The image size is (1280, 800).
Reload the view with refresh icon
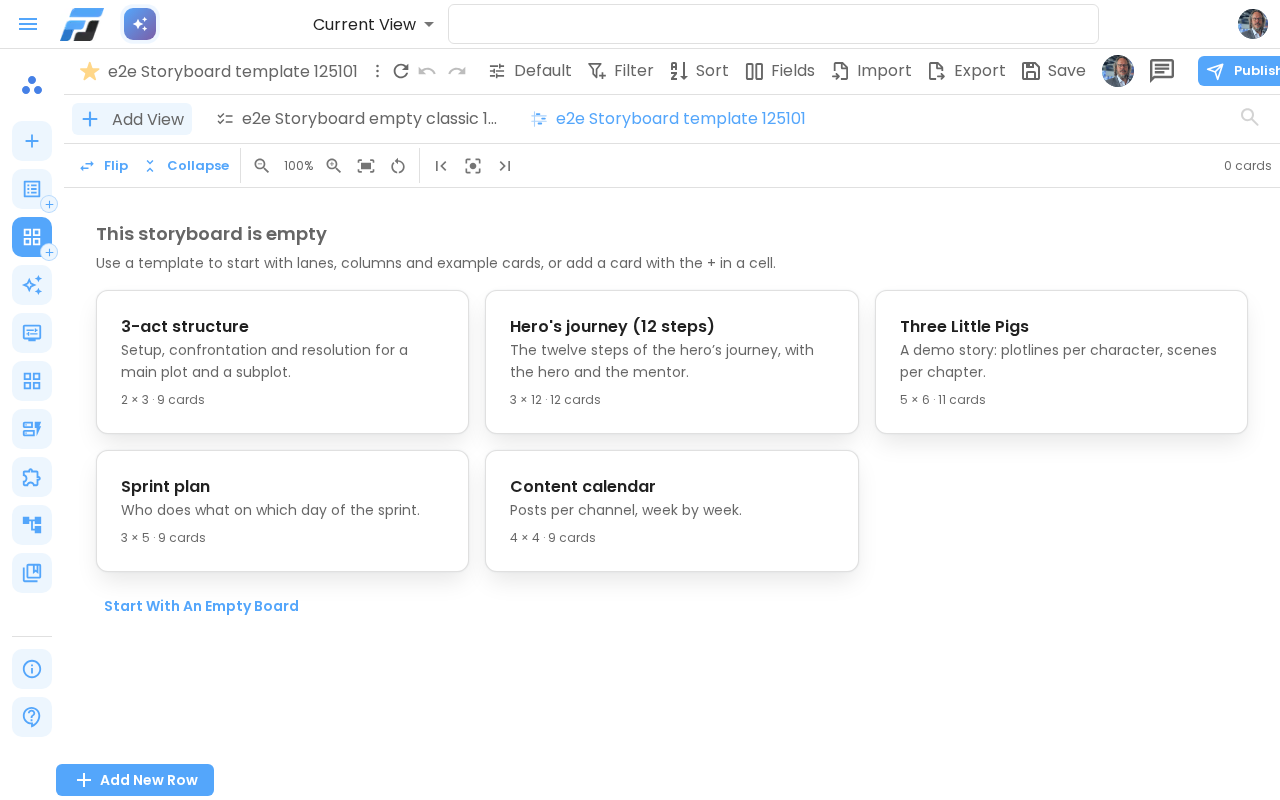click(401, 71)
